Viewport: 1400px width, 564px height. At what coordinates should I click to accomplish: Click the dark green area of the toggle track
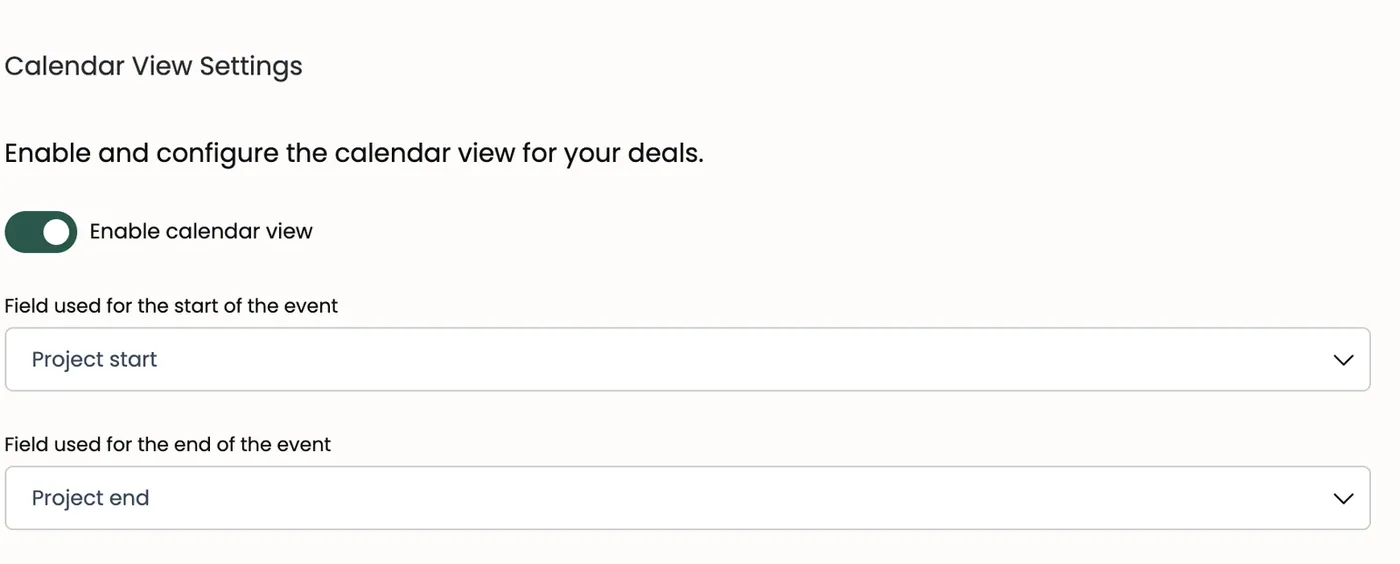pos(24,232)
